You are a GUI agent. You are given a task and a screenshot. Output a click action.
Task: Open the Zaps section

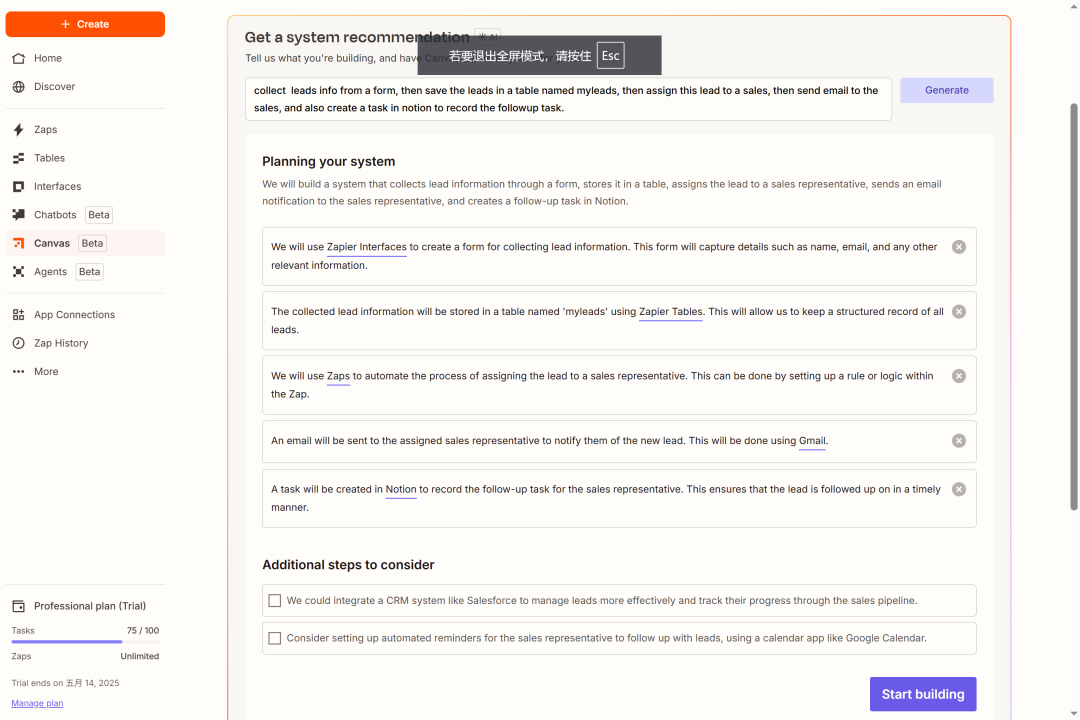85,130
